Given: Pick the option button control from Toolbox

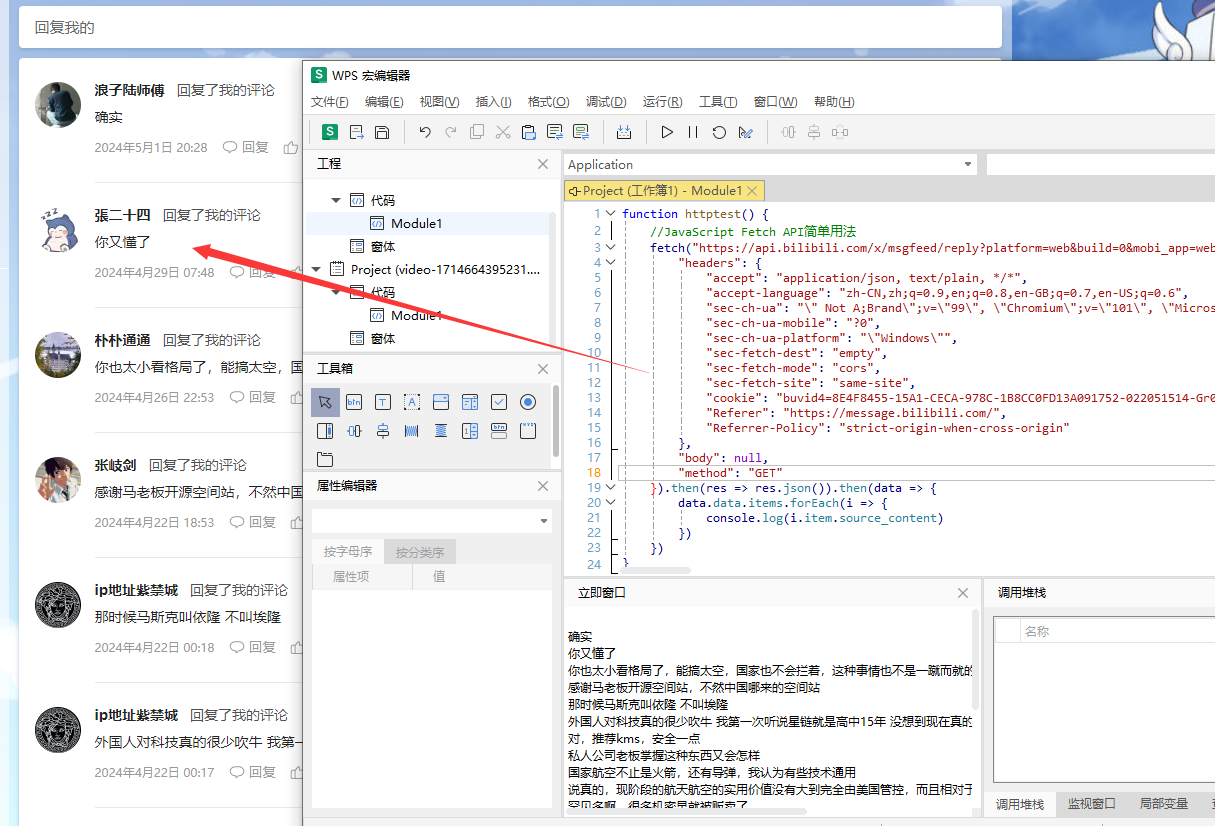Looking at the screenshot, I should coord(527,402).
